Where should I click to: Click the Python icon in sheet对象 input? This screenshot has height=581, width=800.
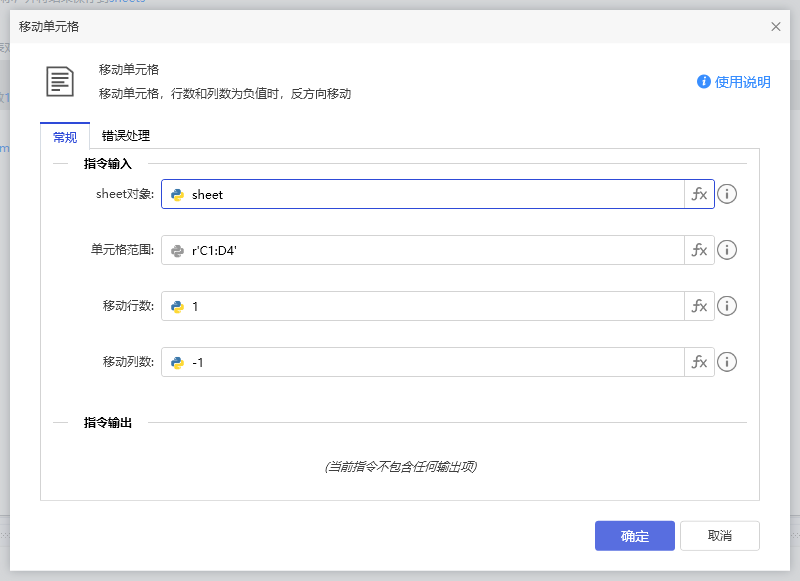click(x=180, y=194)
